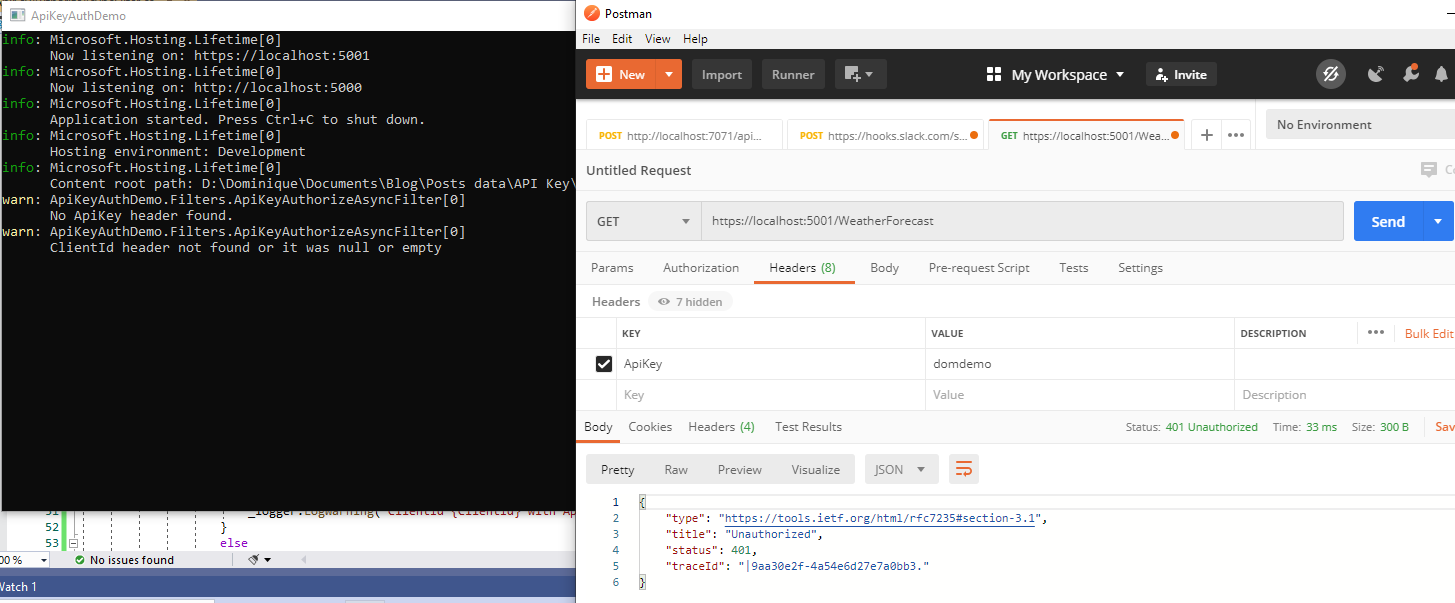This screenshot has height=603, width=1455.
Task: Open the response Cookies tab
Action: (650, 427)
